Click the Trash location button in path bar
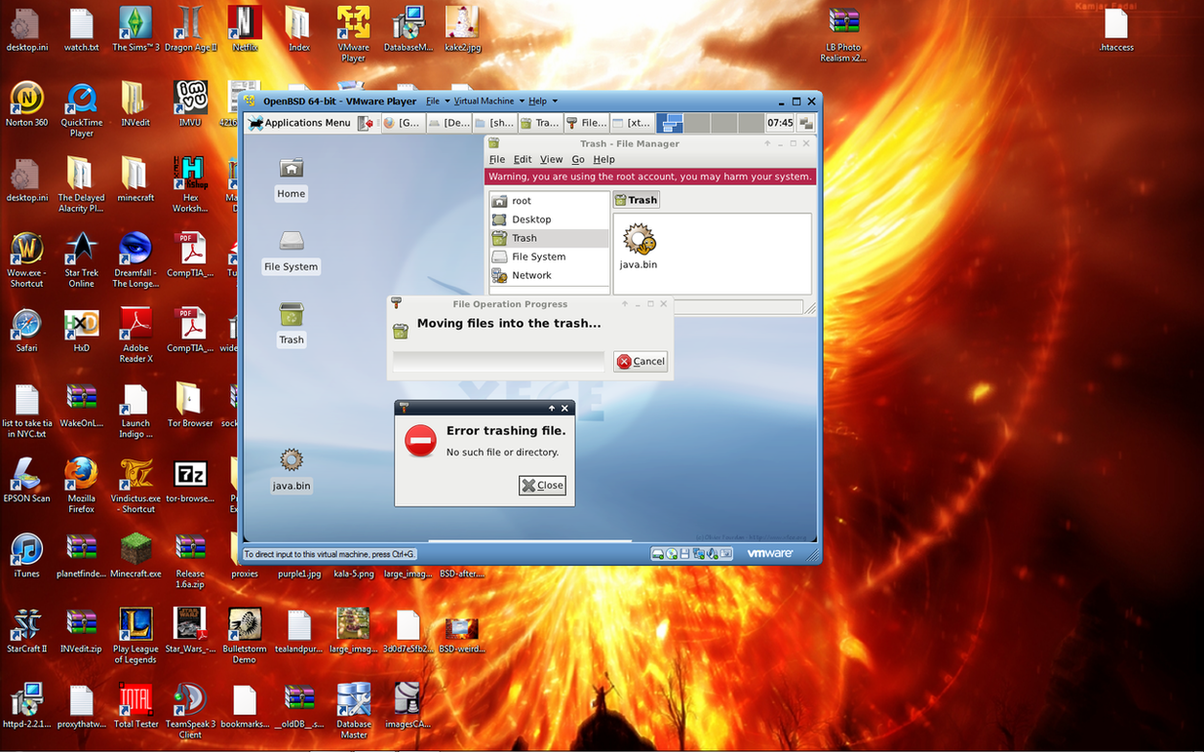 click(x=636, y=200)
